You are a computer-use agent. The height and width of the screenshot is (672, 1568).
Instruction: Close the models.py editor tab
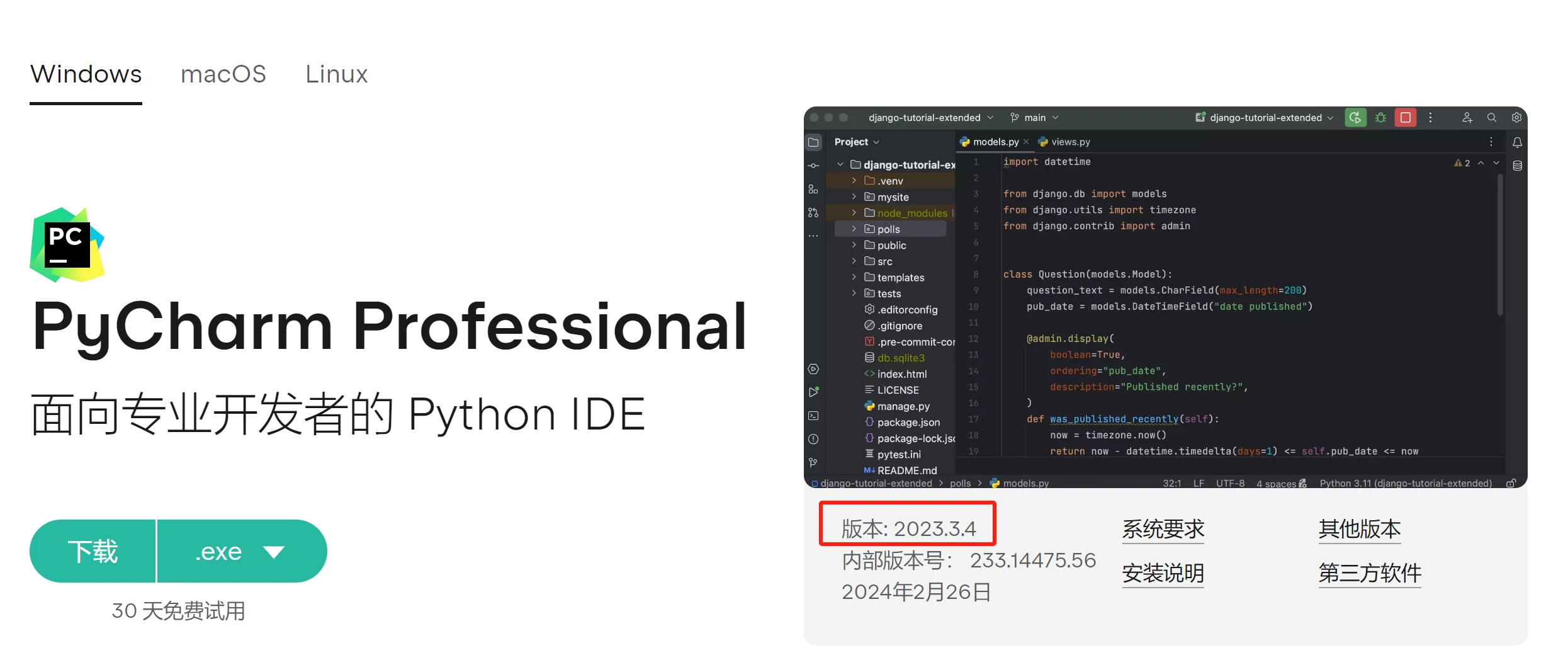[x=1026, y=142]
